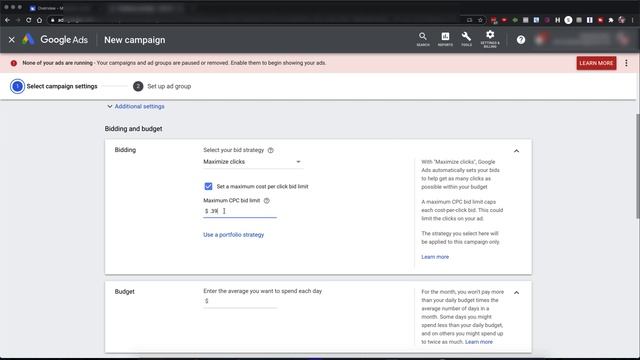Screen dimensions: 640x360
Task: Open the browser three-dot menu
Action: tap(633, 20)
